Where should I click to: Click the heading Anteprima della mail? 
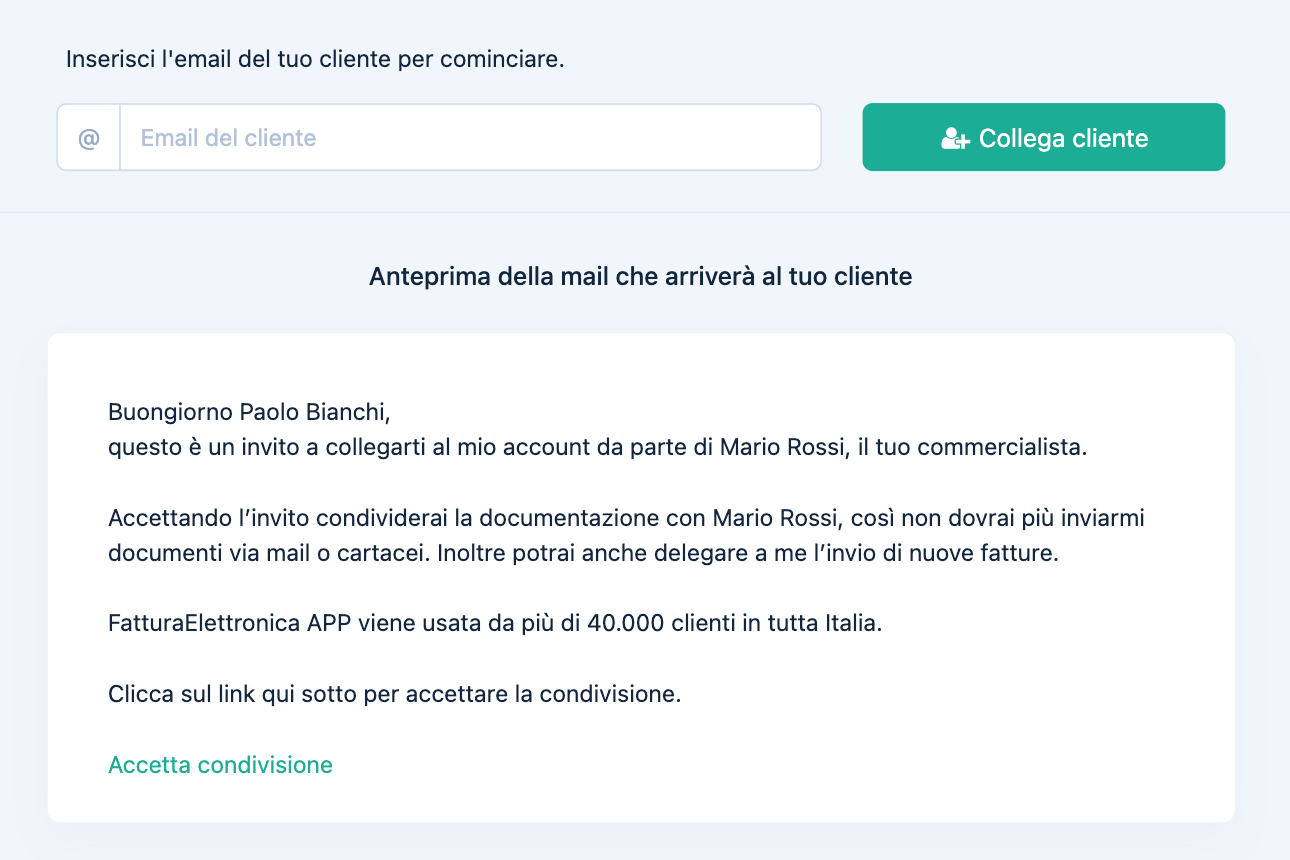pyautogui.click(x=640, y=277)
